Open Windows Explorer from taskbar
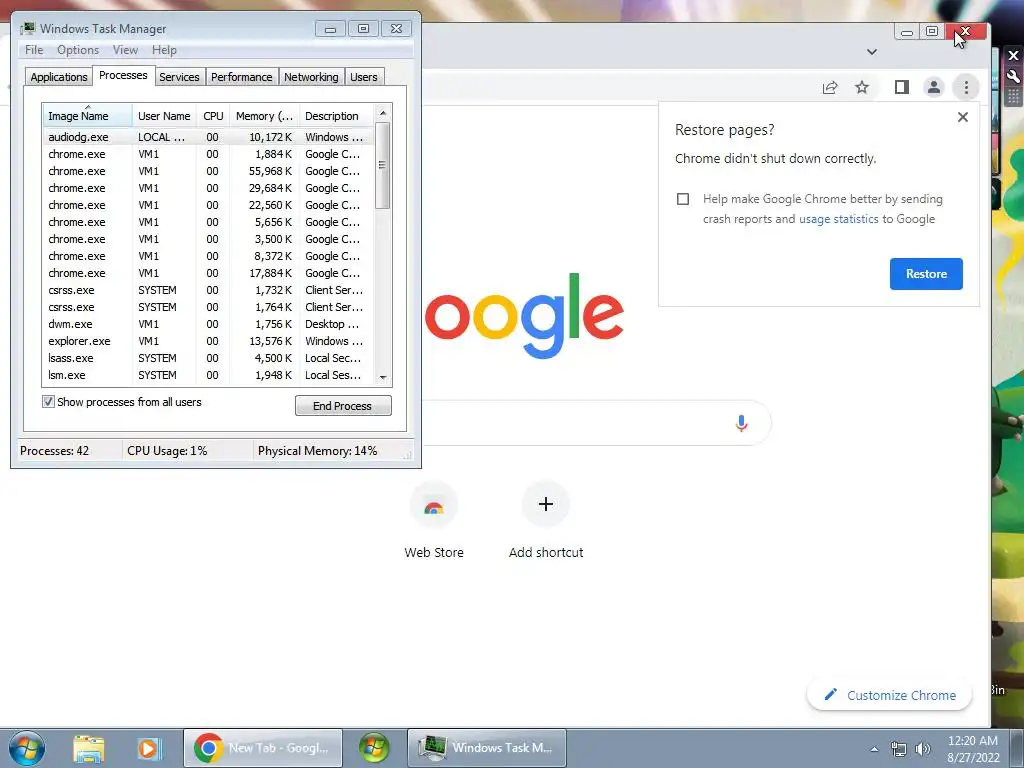 [89, 748]
